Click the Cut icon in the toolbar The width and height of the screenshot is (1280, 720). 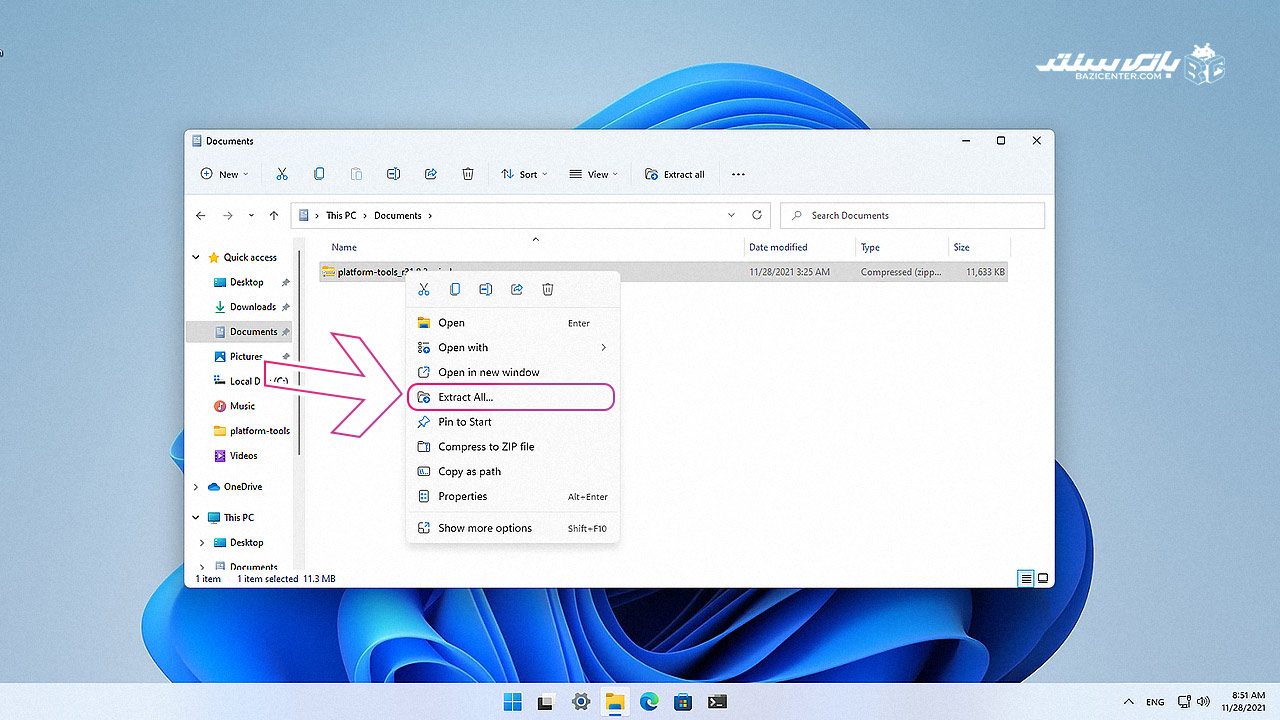282,174
